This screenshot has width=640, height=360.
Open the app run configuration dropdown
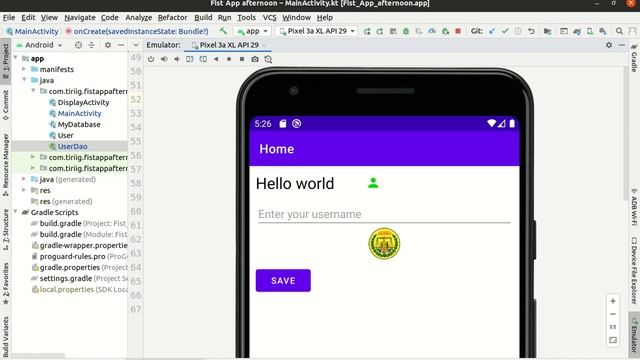click(252, 31)
